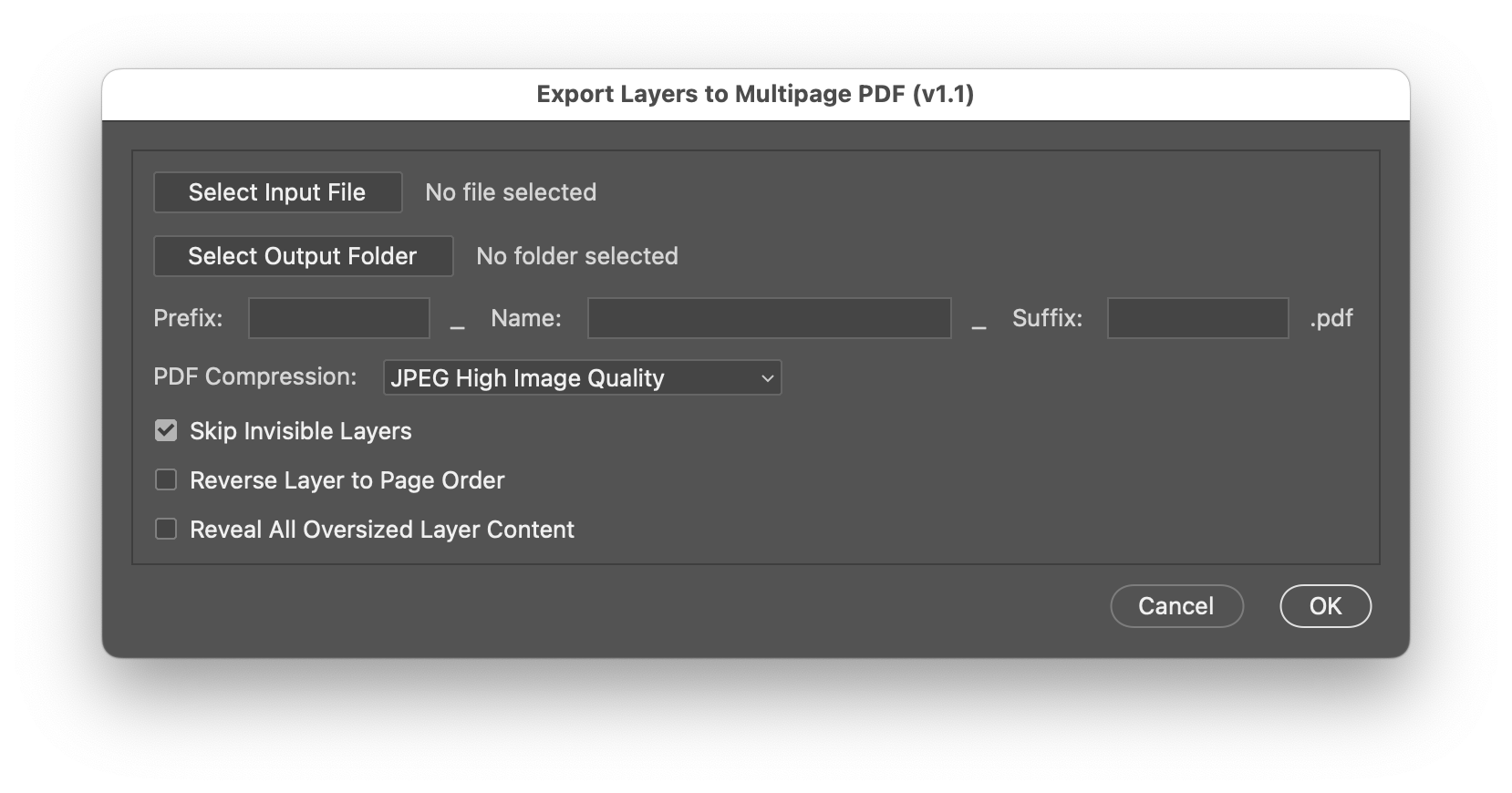
Task: Click inside the Name text field
Action: 769,318
